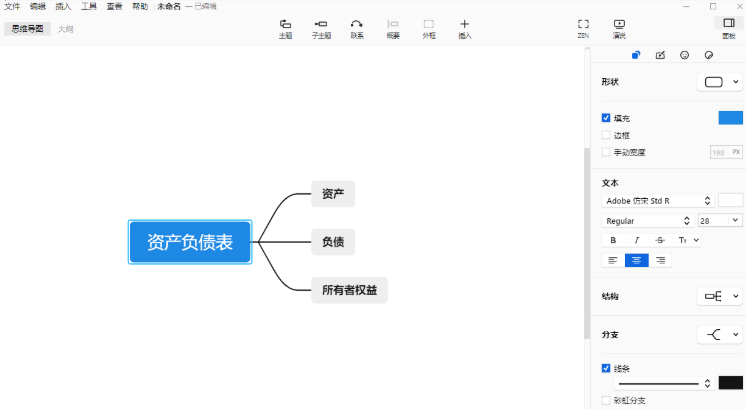Enable the border (边框) checkbox

click(x=606, y=135)
